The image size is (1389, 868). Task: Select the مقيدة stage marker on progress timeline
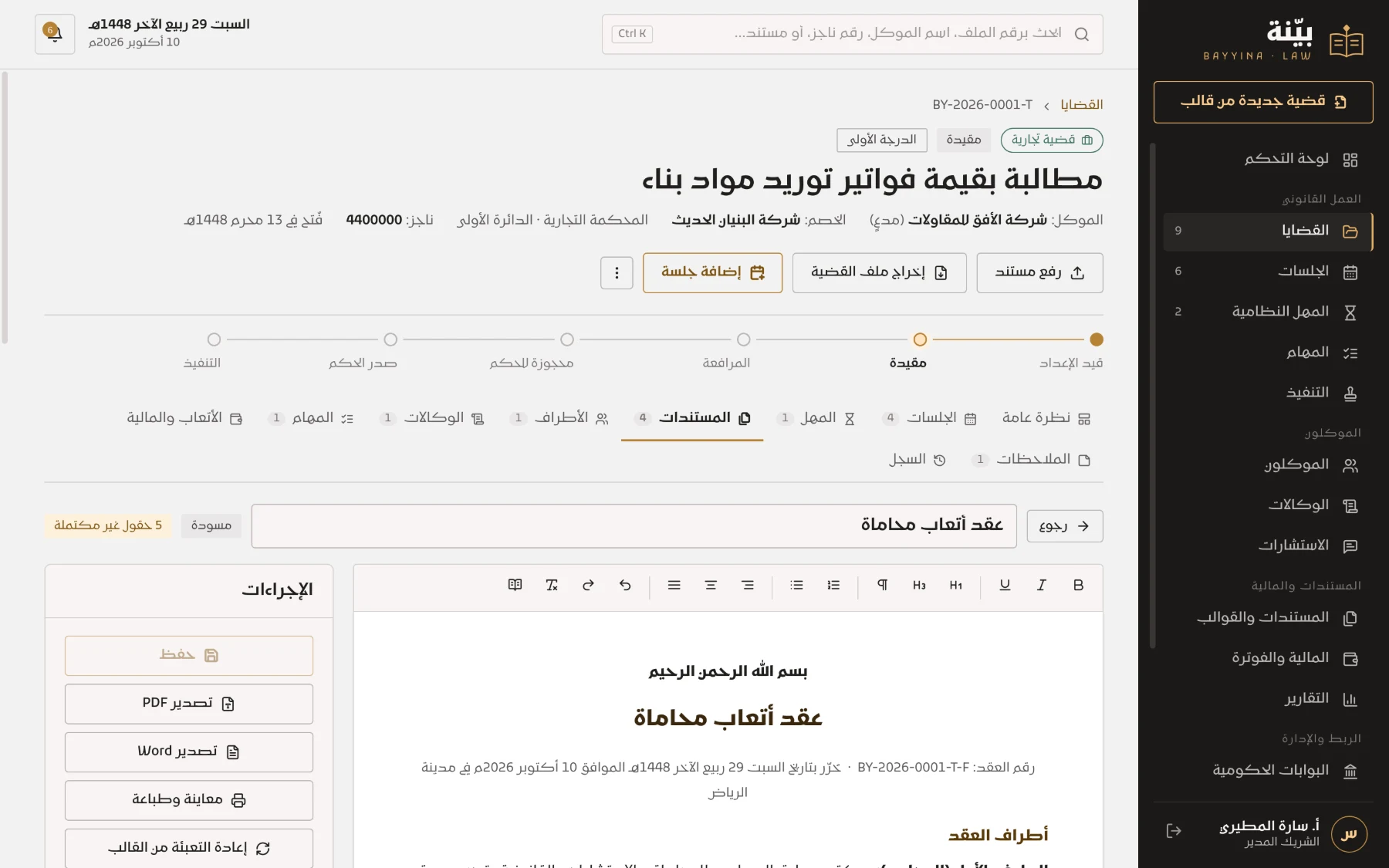(x=920, y=339)
